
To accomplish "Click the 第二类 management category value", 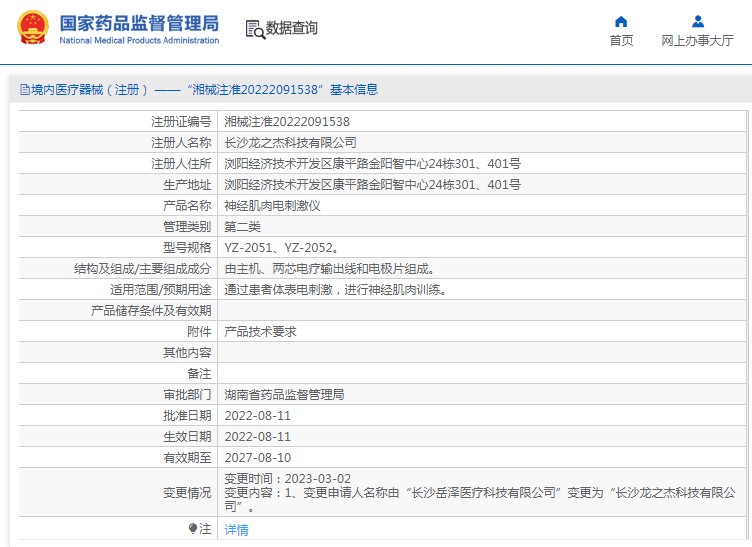I will (x=242, y=227).
